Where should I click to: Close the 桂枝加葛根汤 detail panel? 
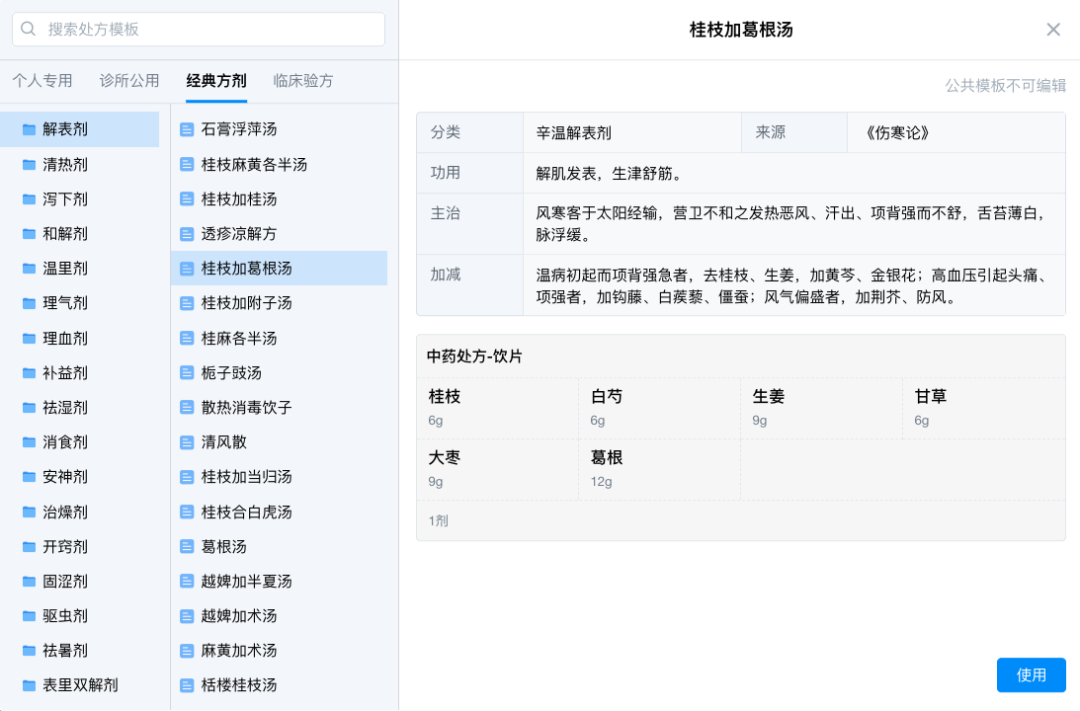pyautogui.click(x=1053, y=30)
